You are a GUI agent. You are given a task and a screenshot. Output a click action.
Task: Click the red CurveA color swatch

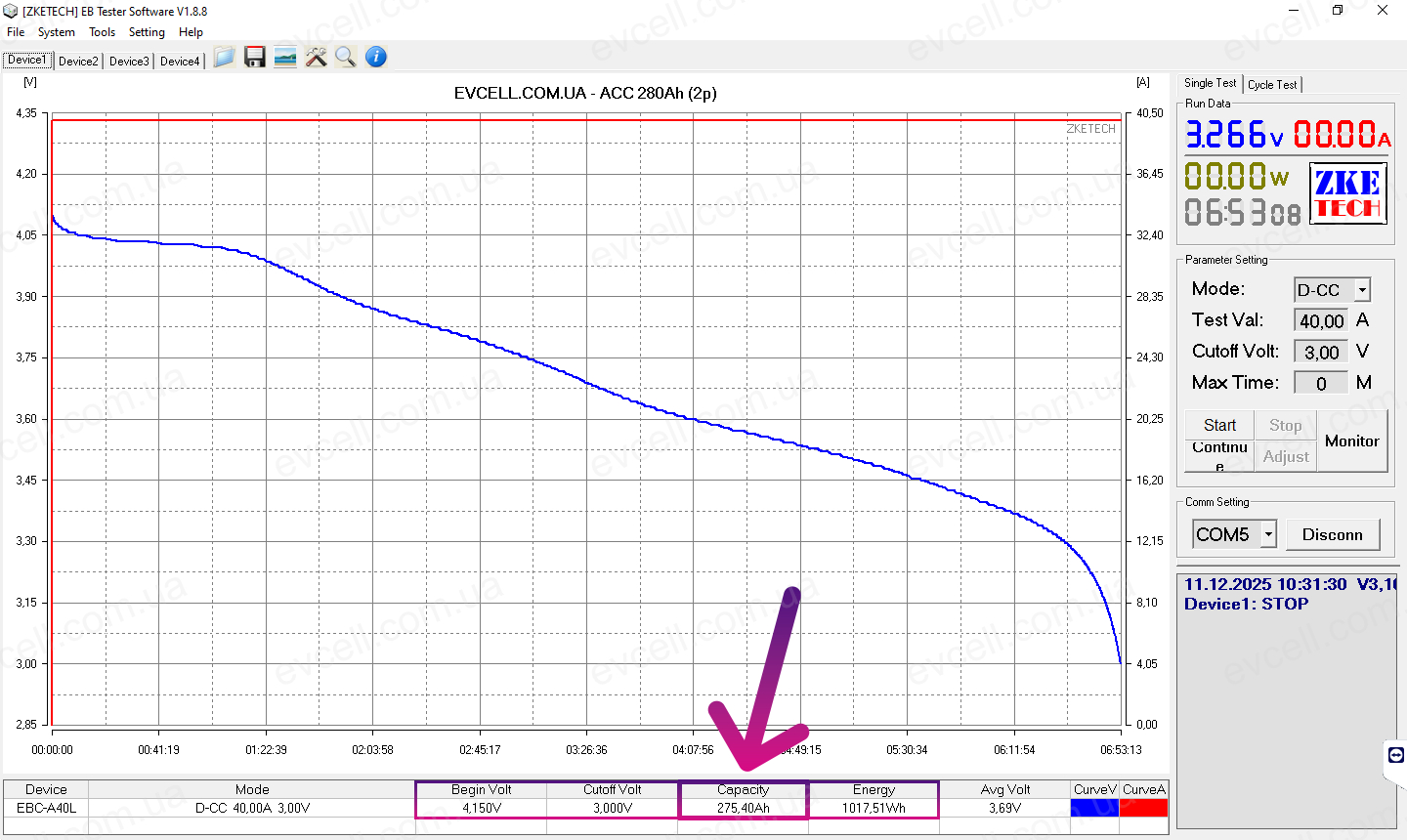(1143, 808)
